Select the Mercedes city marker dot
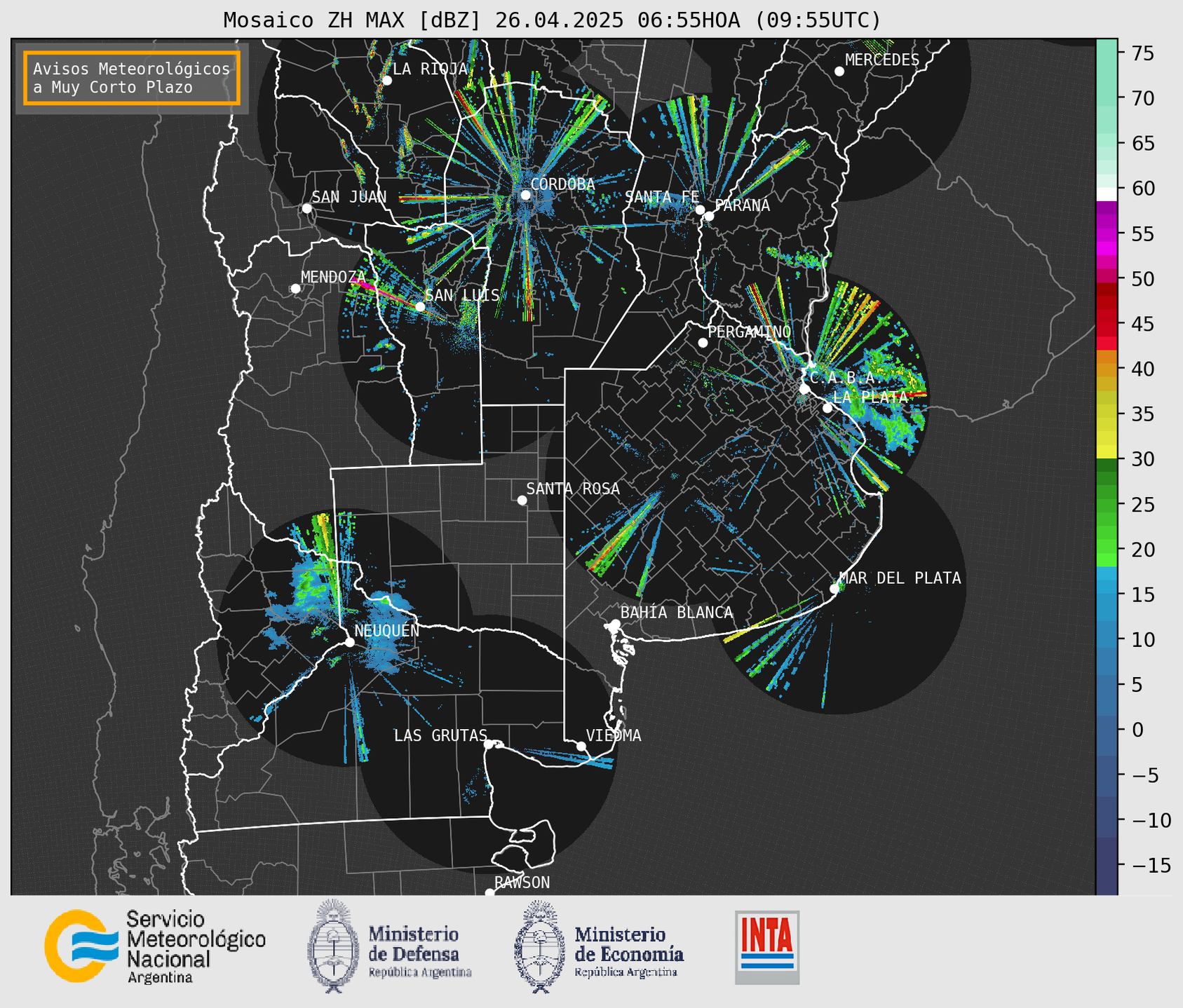Screen dimensions: 1183x1008 pos(839,71)
